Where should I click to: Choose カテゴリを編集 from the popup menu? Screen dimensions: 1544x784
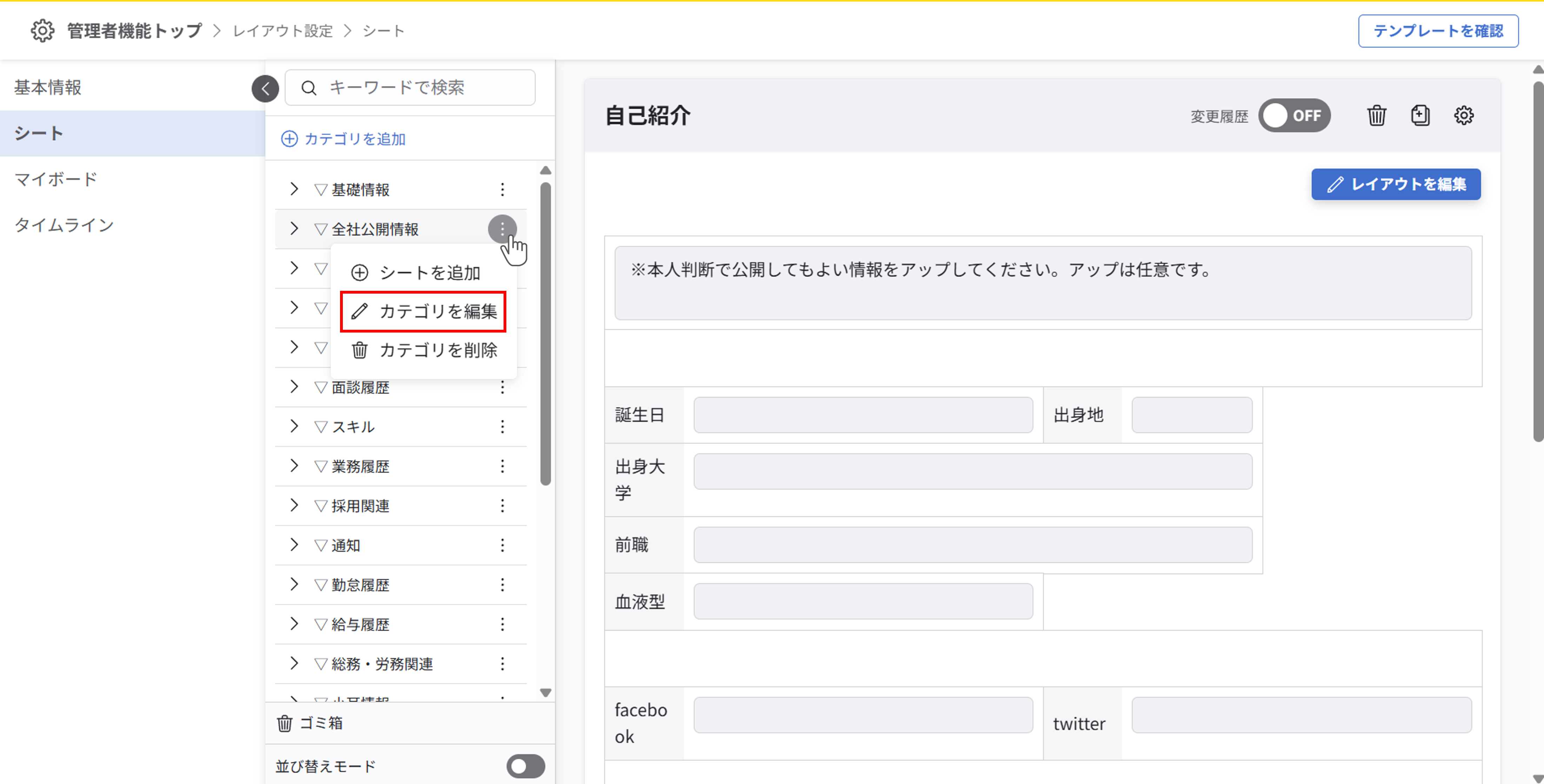(x=423, y=312)
